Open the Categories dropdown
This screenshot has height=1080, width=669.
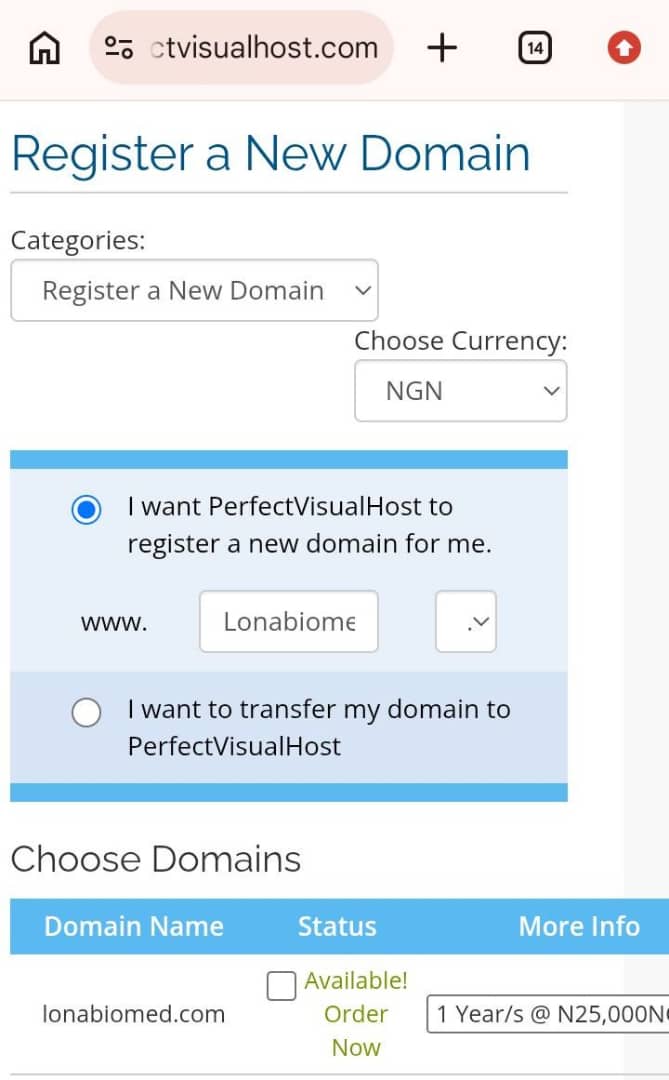[194, 290]
